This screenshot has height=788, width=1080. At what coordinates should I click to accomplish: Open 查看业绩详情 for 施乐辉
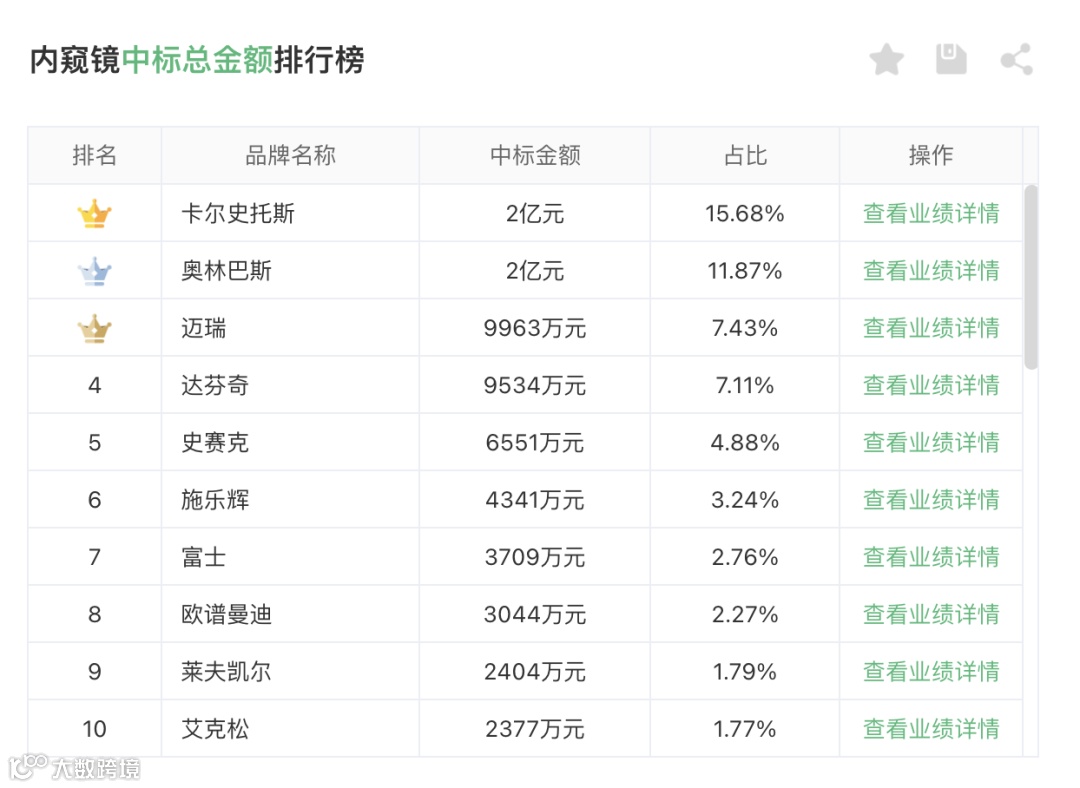[x=931, y=499]
